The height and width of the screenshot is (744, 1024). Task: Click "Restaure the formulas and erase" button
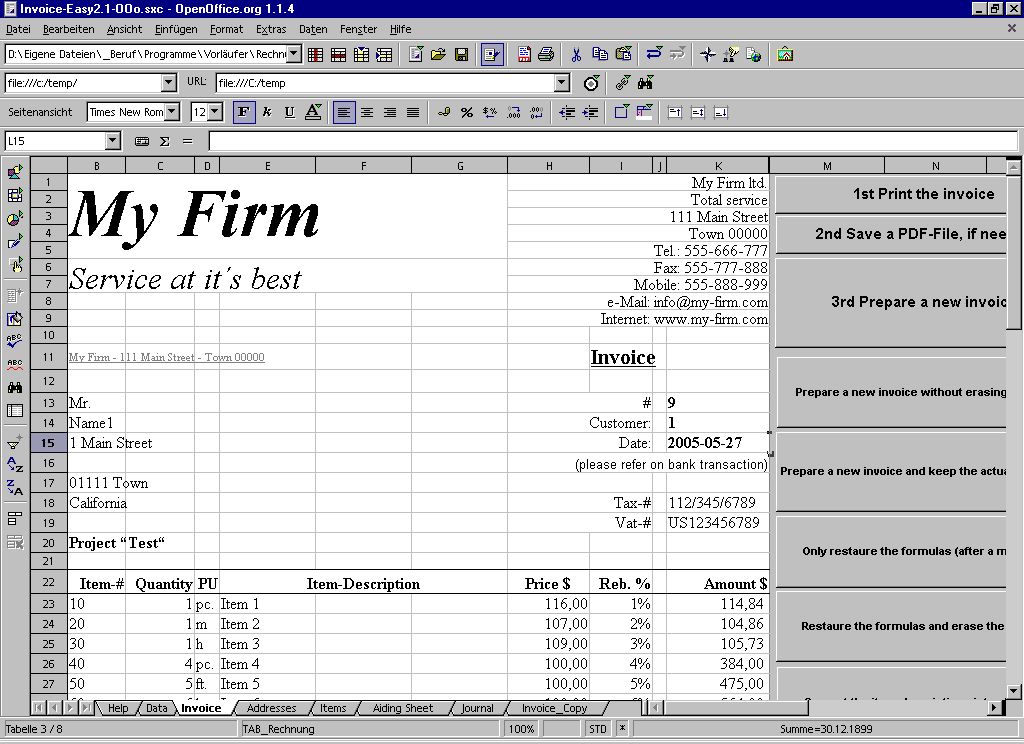[x=891, y=626]
